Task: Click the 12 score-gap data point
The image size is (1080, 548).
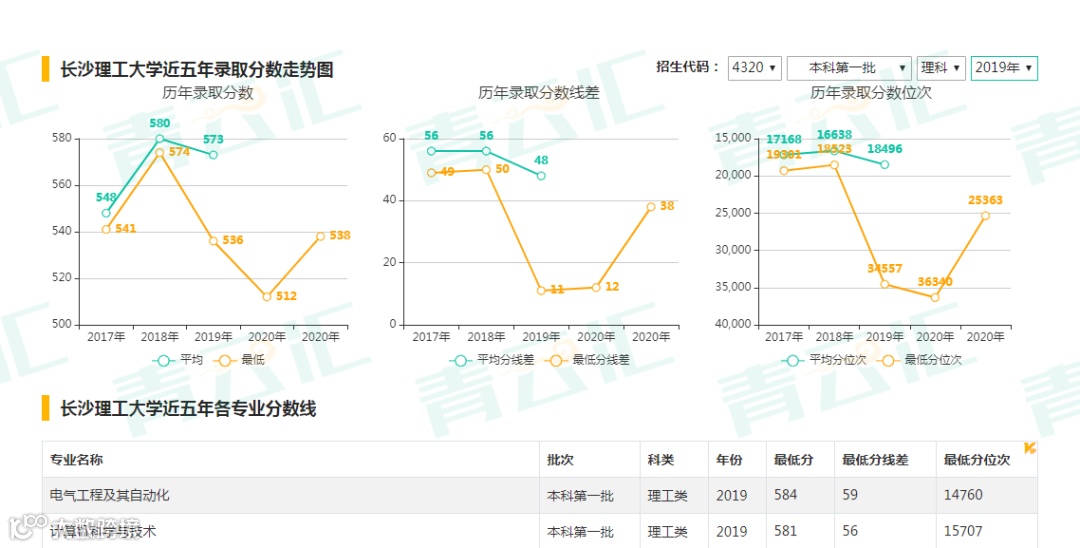Action: (596, 287)
